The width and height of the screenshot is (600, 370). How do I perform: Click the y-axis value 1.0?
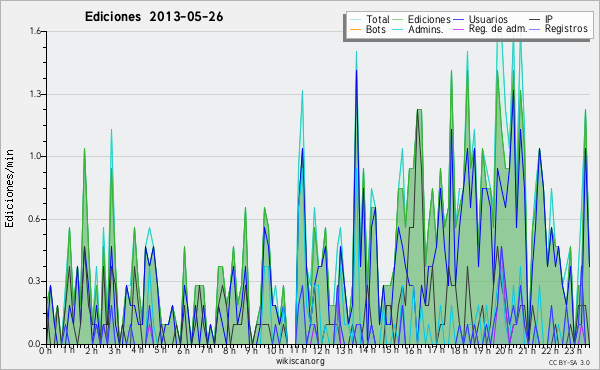pyautogui.click(x=35, y=156)
